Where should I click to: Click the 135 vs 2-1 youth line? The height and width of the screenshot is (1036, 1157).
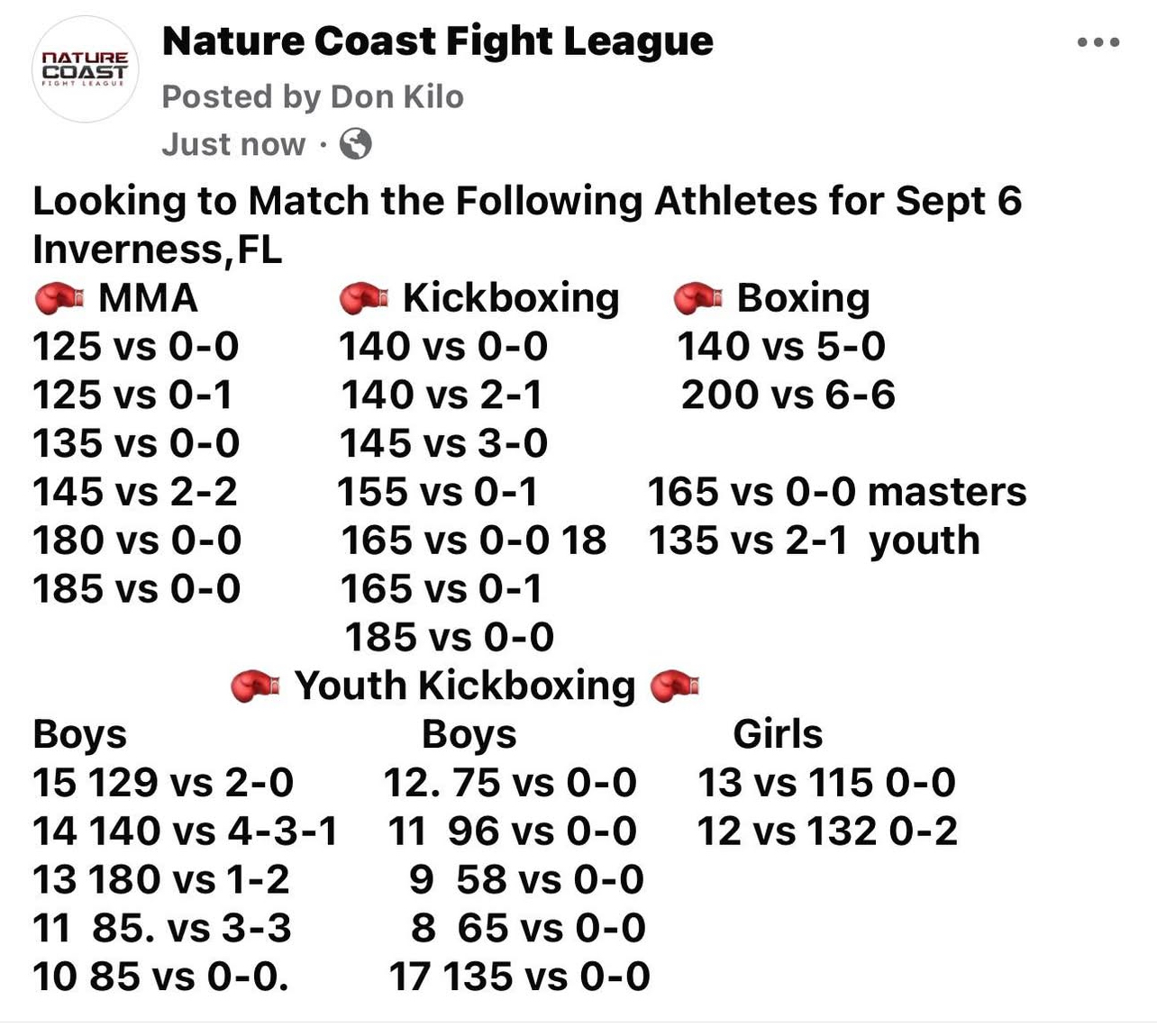pos(814,541)
